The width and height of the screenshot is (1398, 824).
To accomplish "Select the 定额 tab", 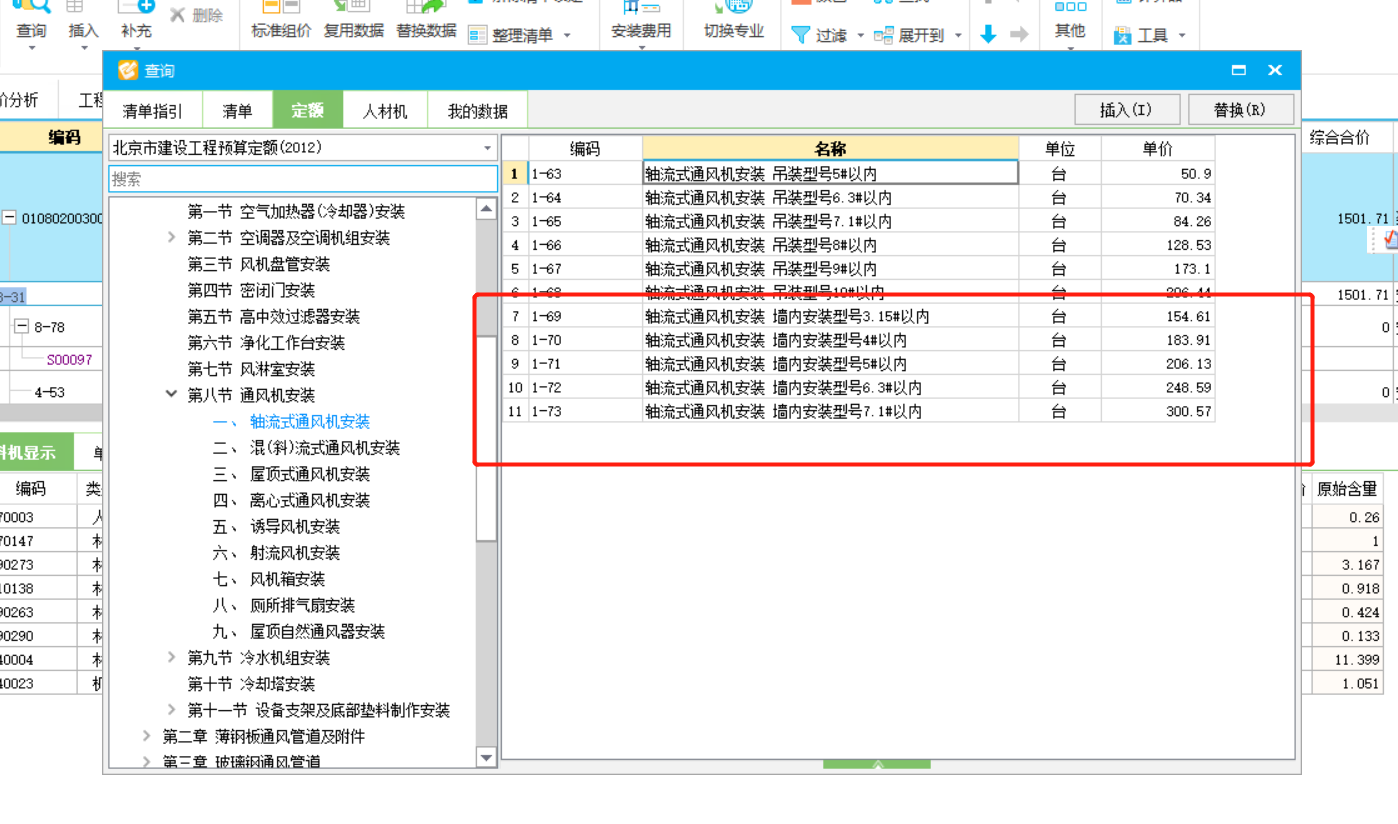I will [308, 111].
